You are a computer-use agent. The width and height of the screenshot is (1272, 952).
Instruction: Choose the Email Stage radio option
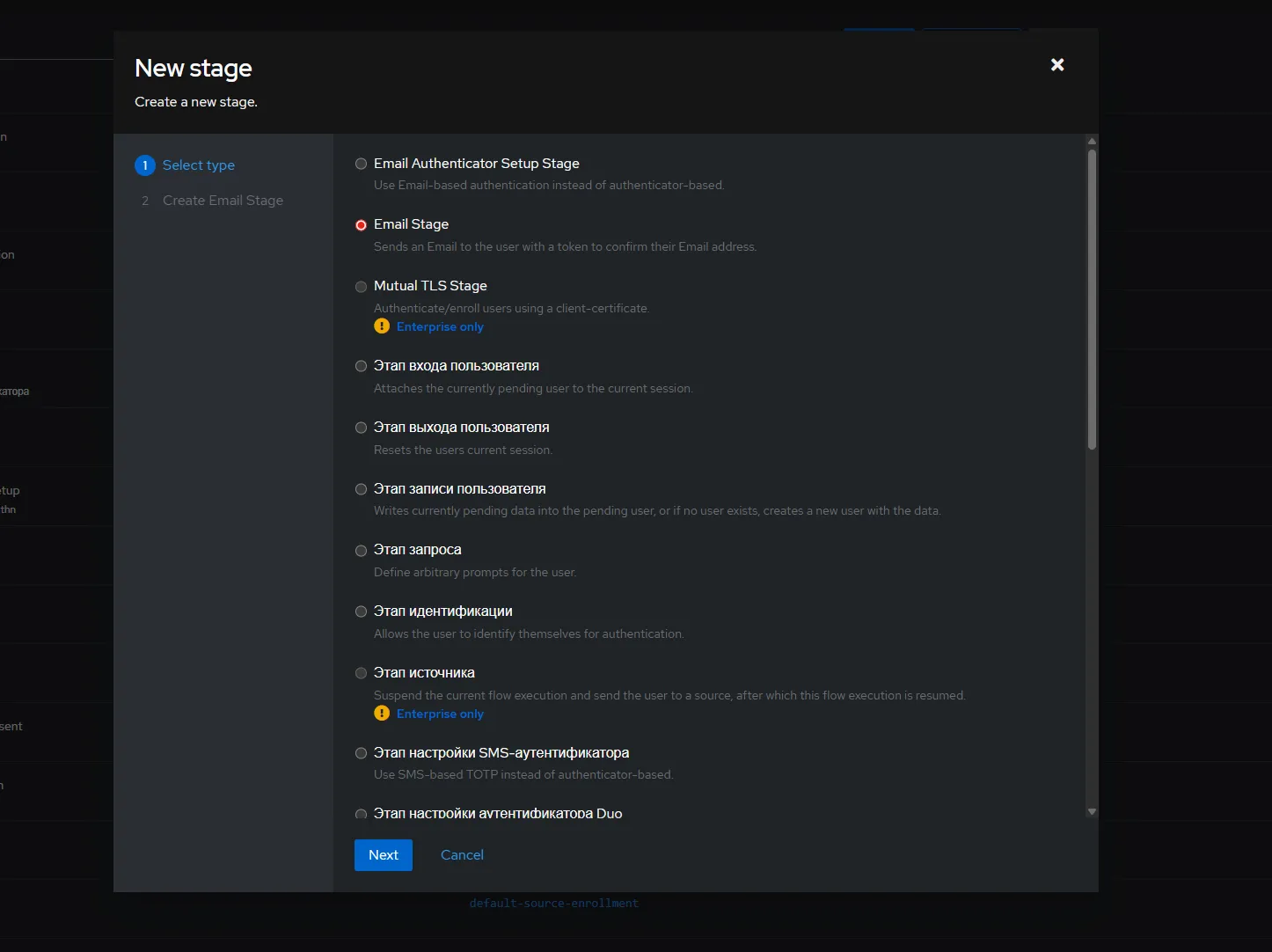click(361, 225)
